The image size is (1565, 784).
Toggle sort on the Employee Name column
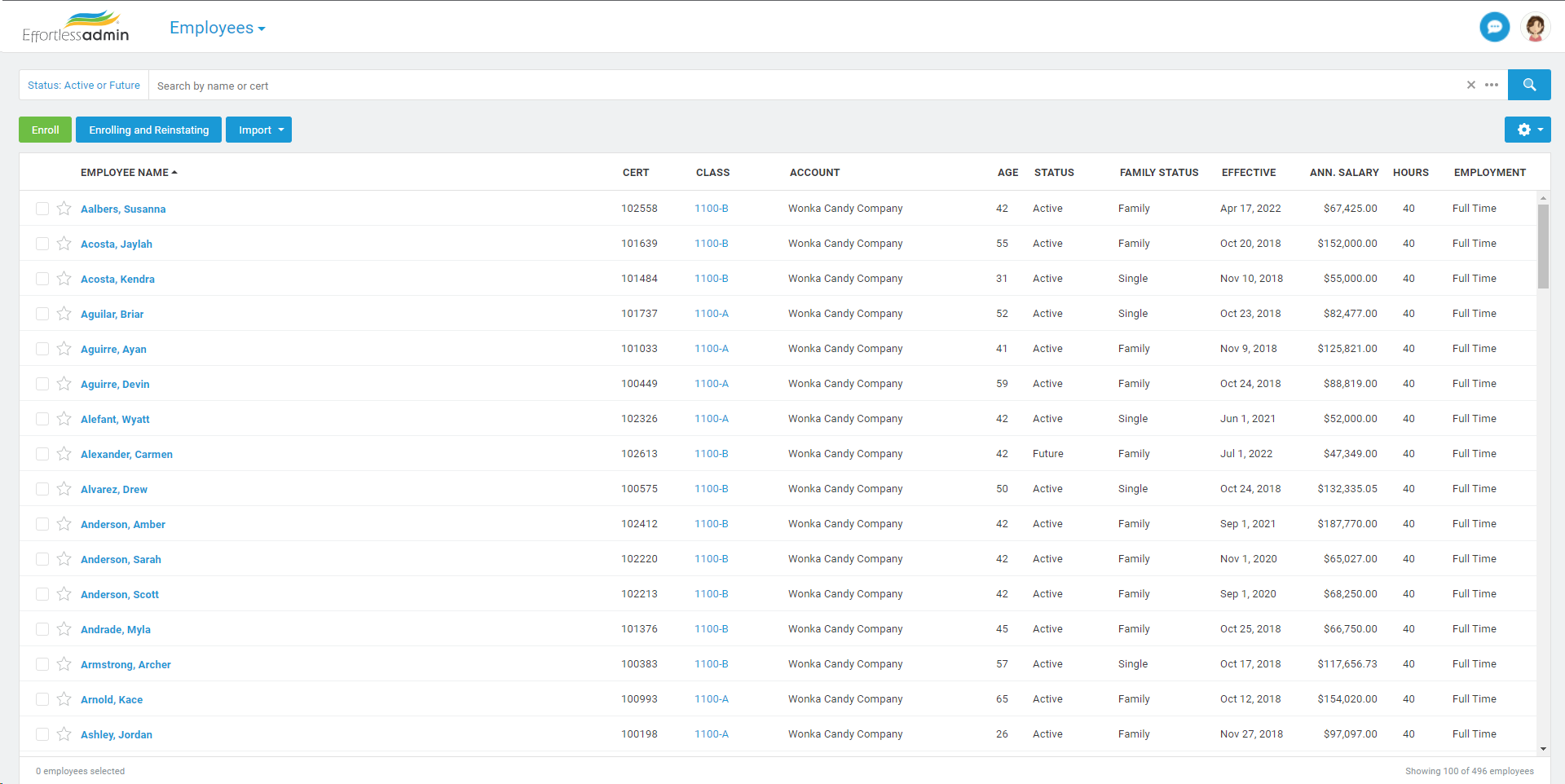pos(128,172)
